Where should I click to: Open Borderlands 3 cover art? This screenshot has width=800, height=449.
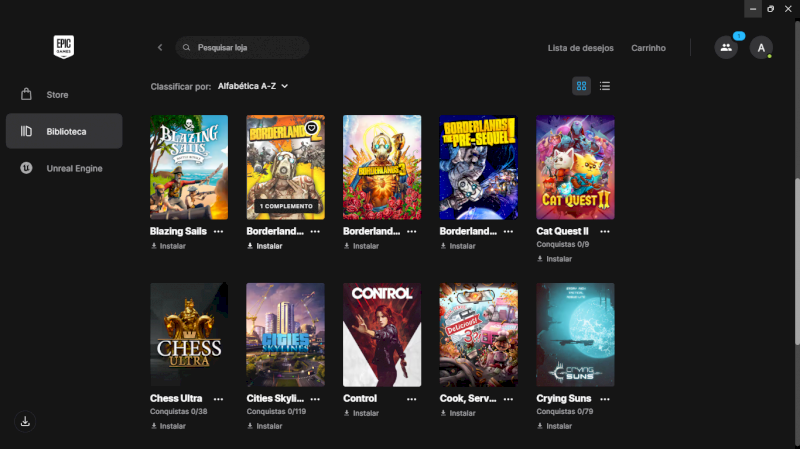[x=382, y=167]
